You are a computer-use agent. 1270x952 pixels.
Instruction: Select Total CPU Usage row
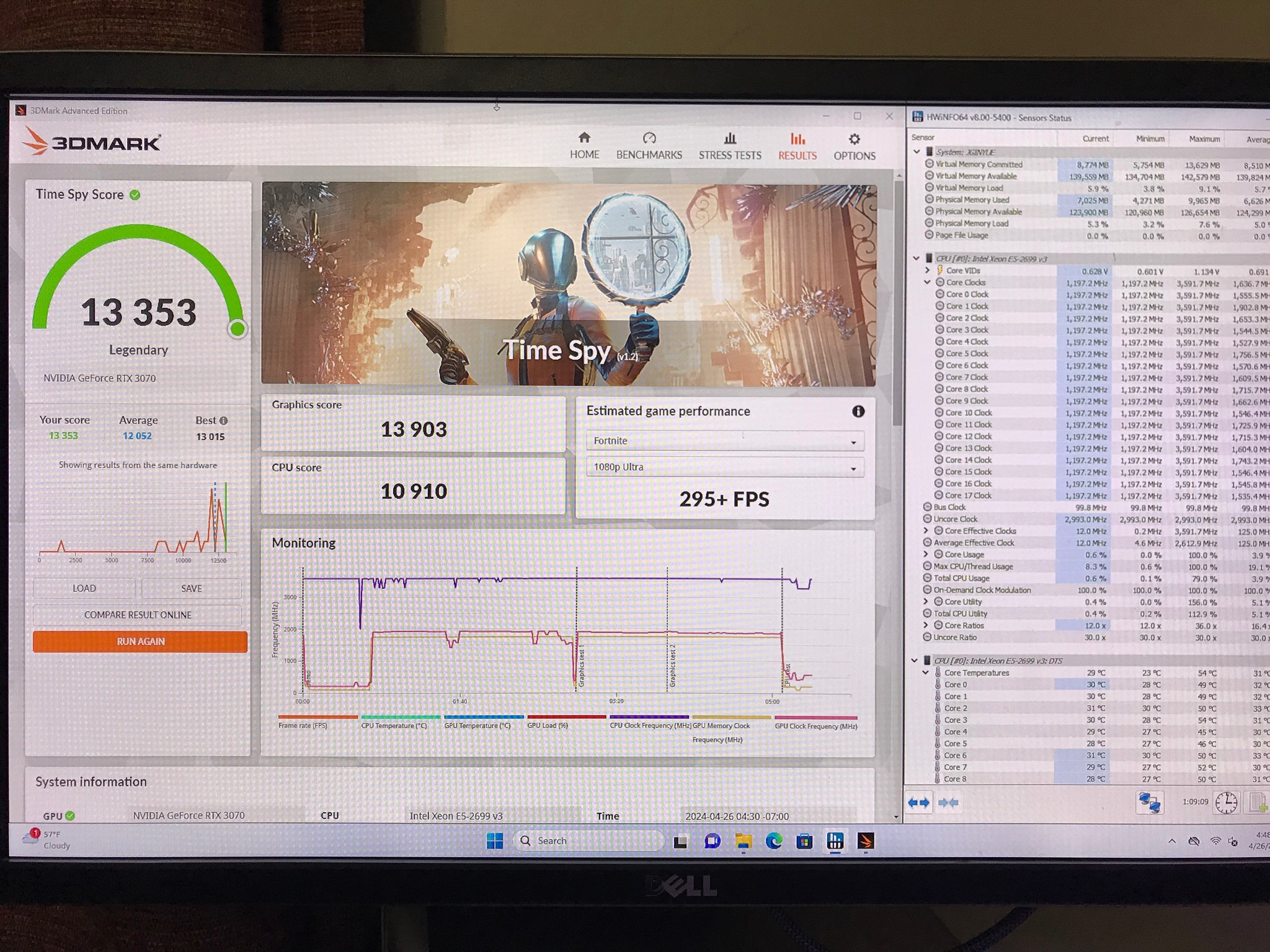click(x=1090, y=578)
